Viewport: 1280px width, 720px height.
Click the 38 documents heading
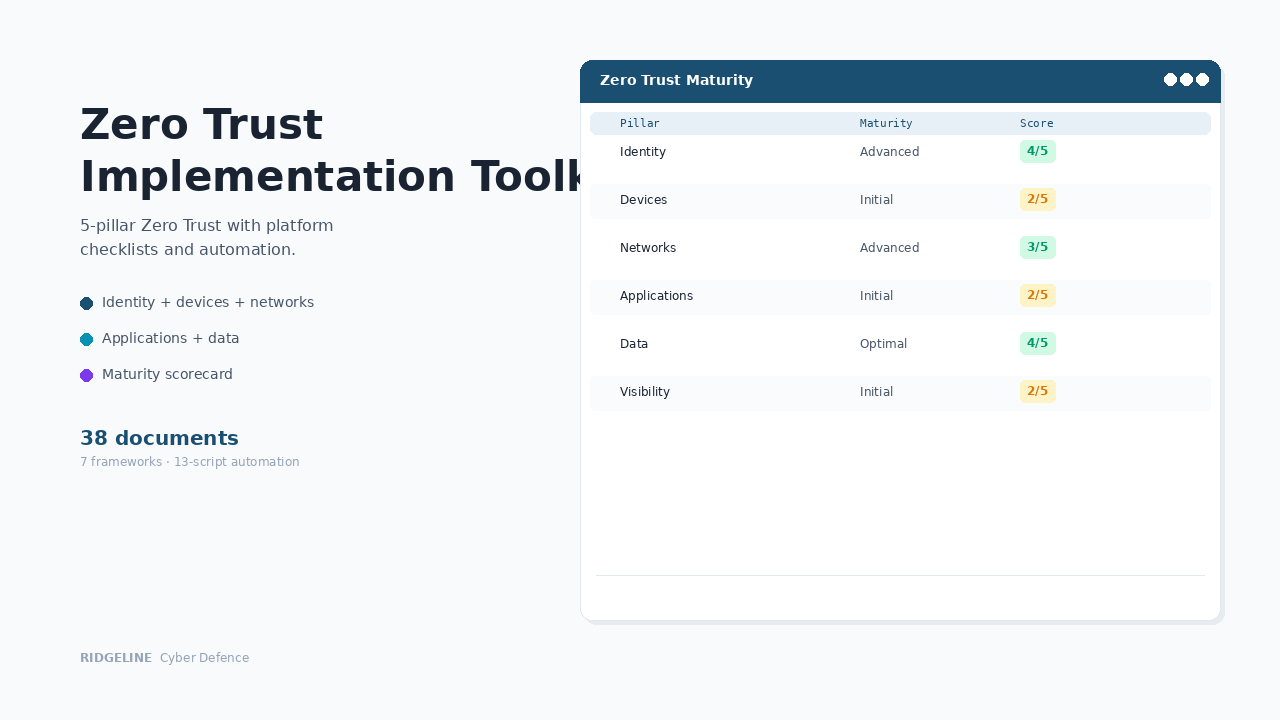pyautogui.click(x=159, y=438)
